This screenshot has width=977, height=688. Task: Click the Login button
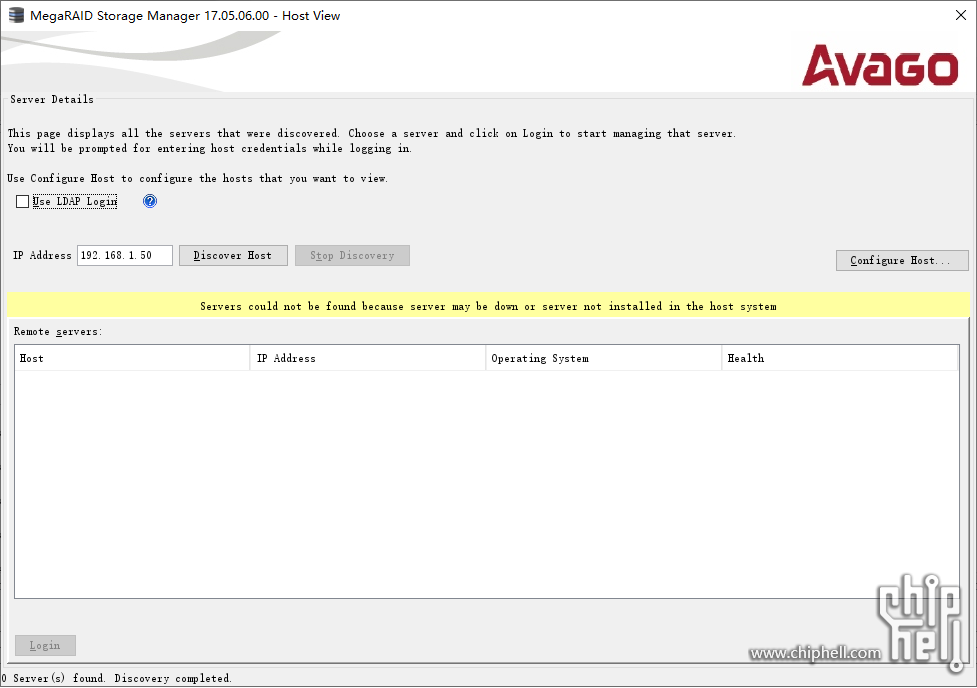tap(45, 646)
